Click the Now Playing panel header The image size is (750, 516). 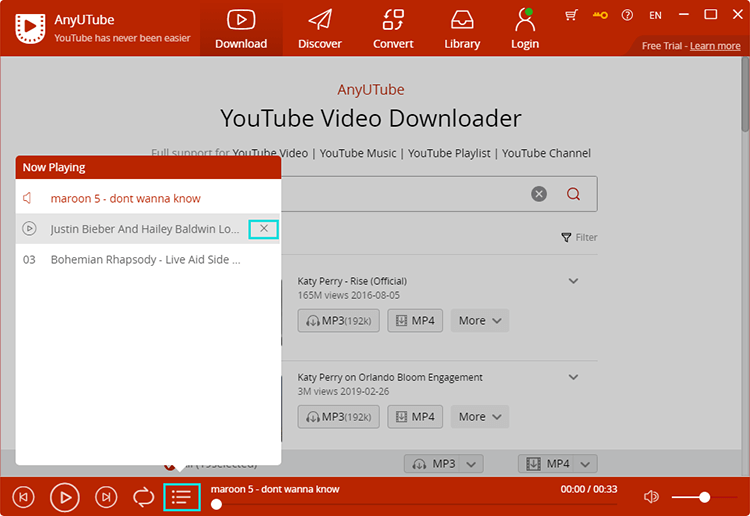pos(148,167)
